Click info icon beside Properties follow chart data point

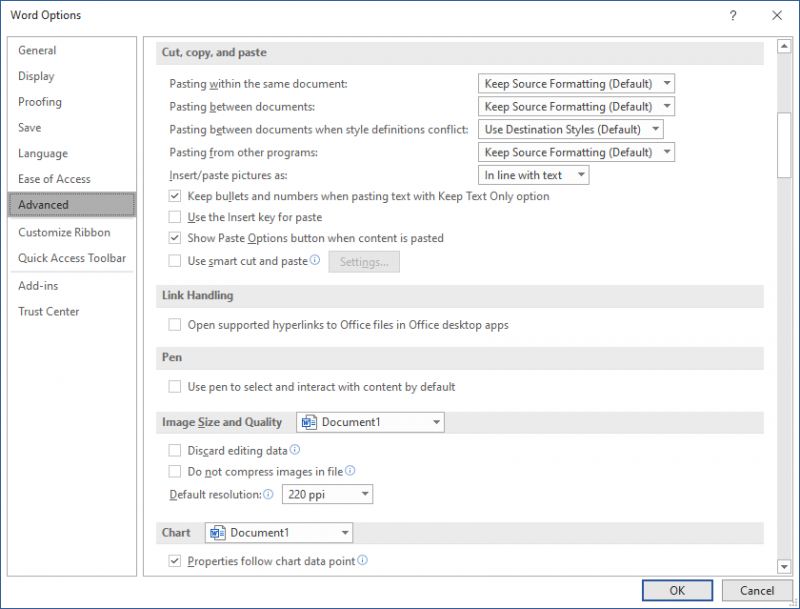[x=362, y=560]
